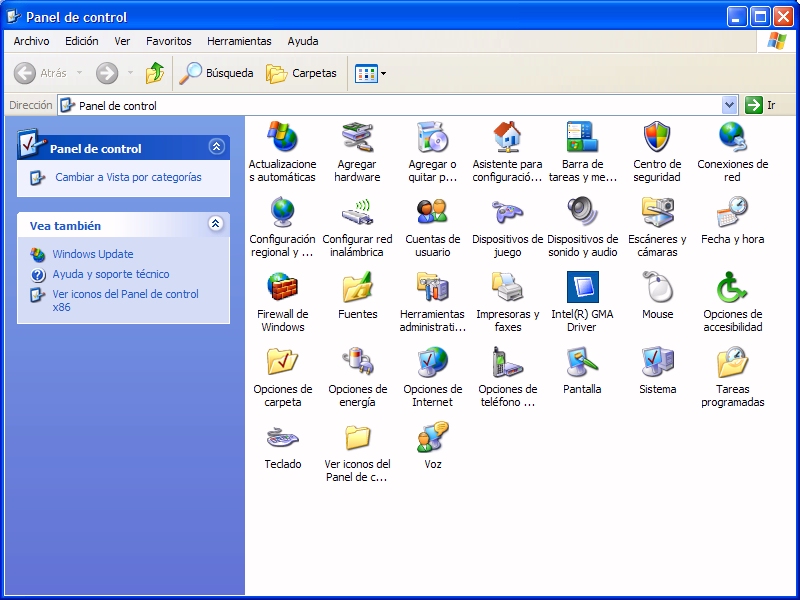This screenshot has width=800, height=600.
Task: Open the Vistas dropdown button
Action: [x=370, y=73]
